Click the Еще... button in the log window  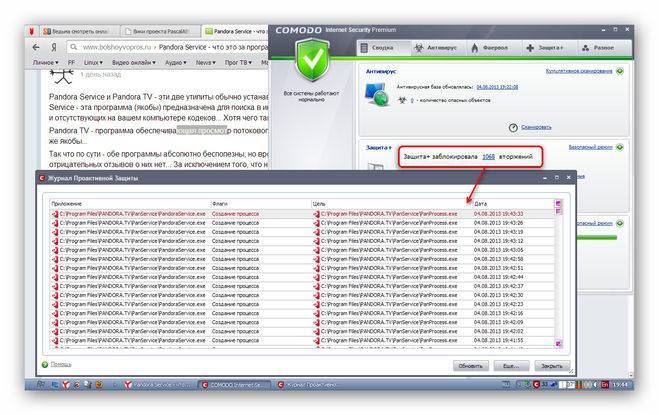[x=511, y=366]
